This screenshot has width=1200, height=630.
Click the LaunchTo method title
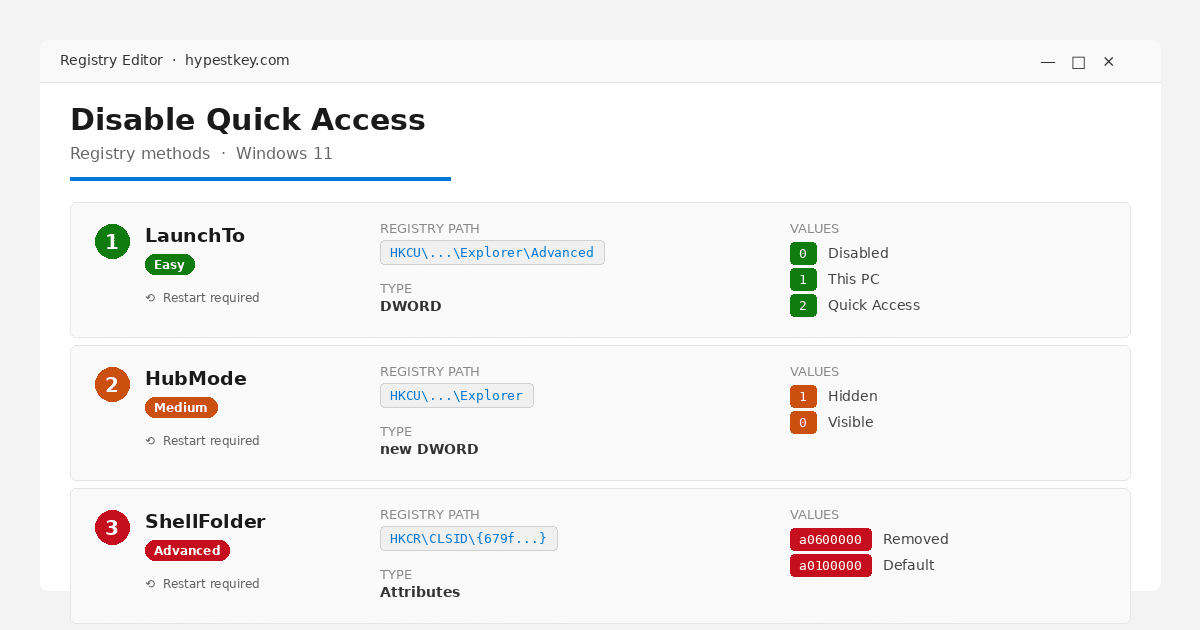[195, 236]
